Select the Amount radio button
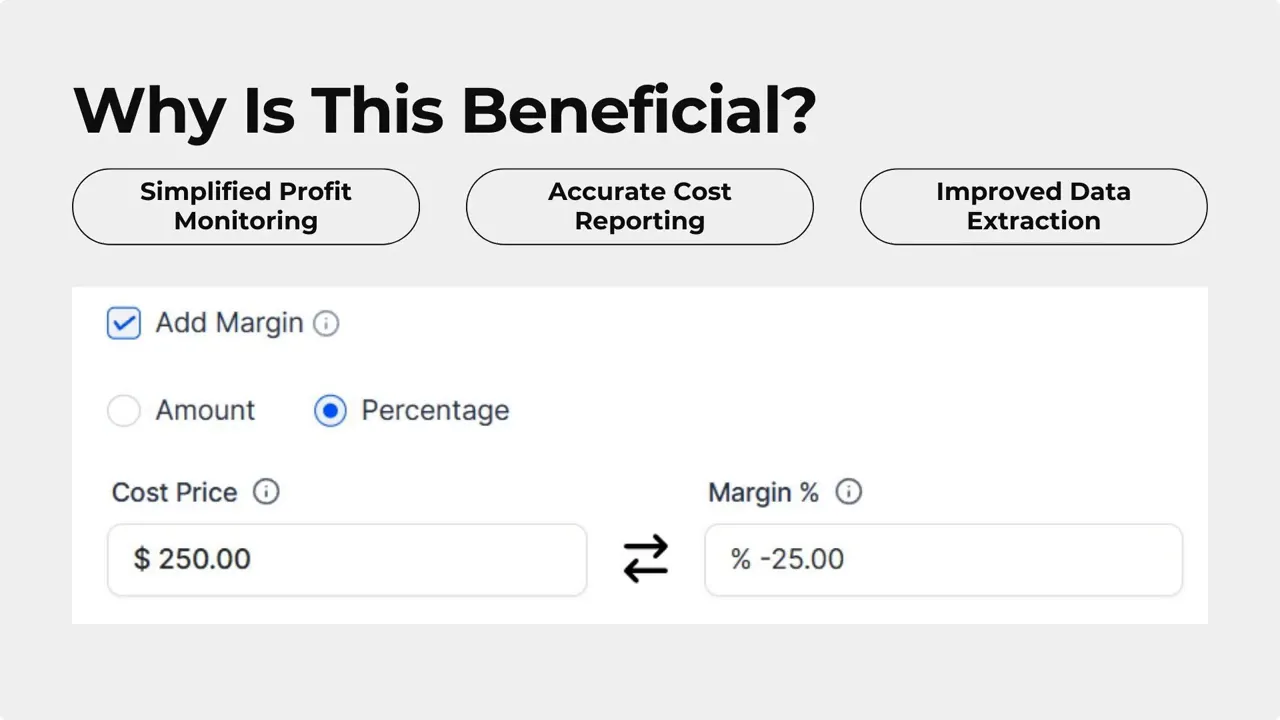1280x720 pixels. tap(123, 410)
